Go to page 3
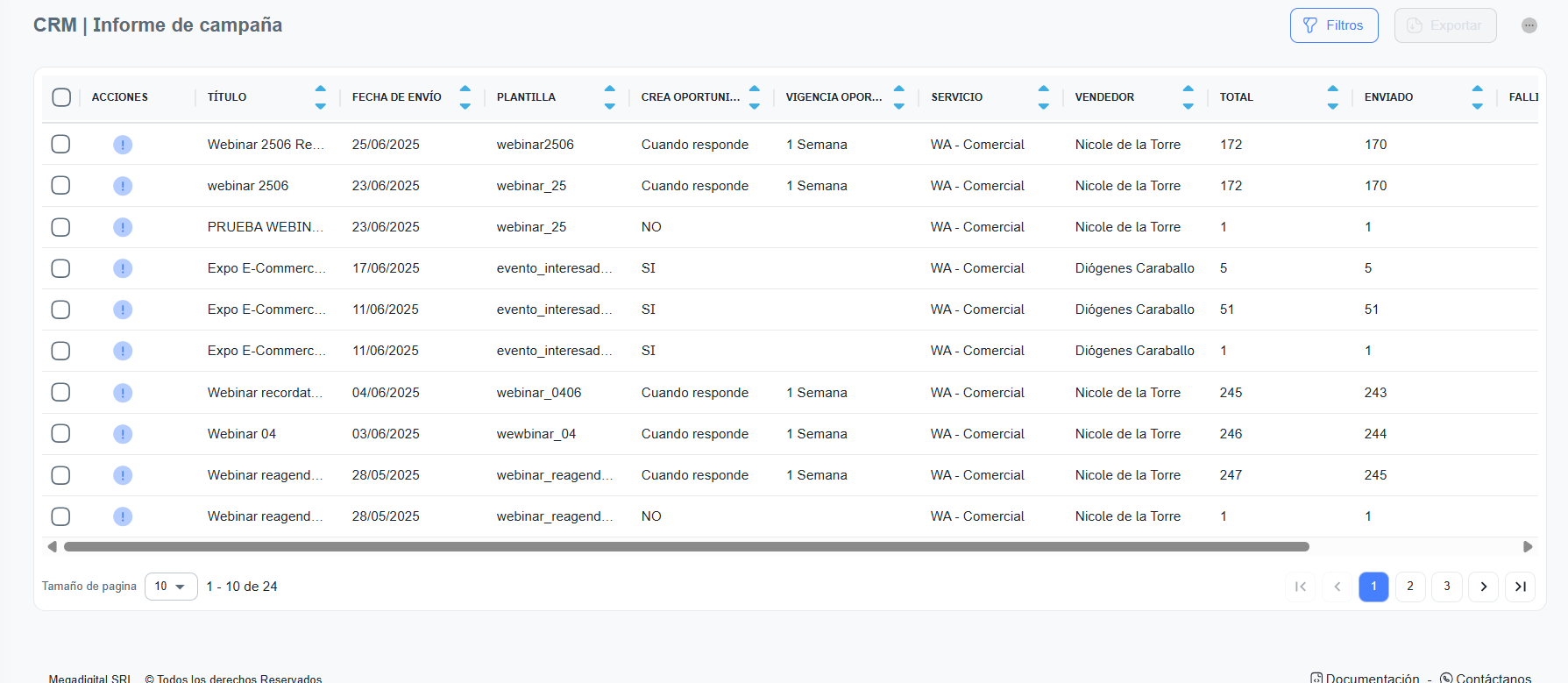The width and height of the screenshot is (1568, 683). pyautogui.click(x=1447, y=587)
